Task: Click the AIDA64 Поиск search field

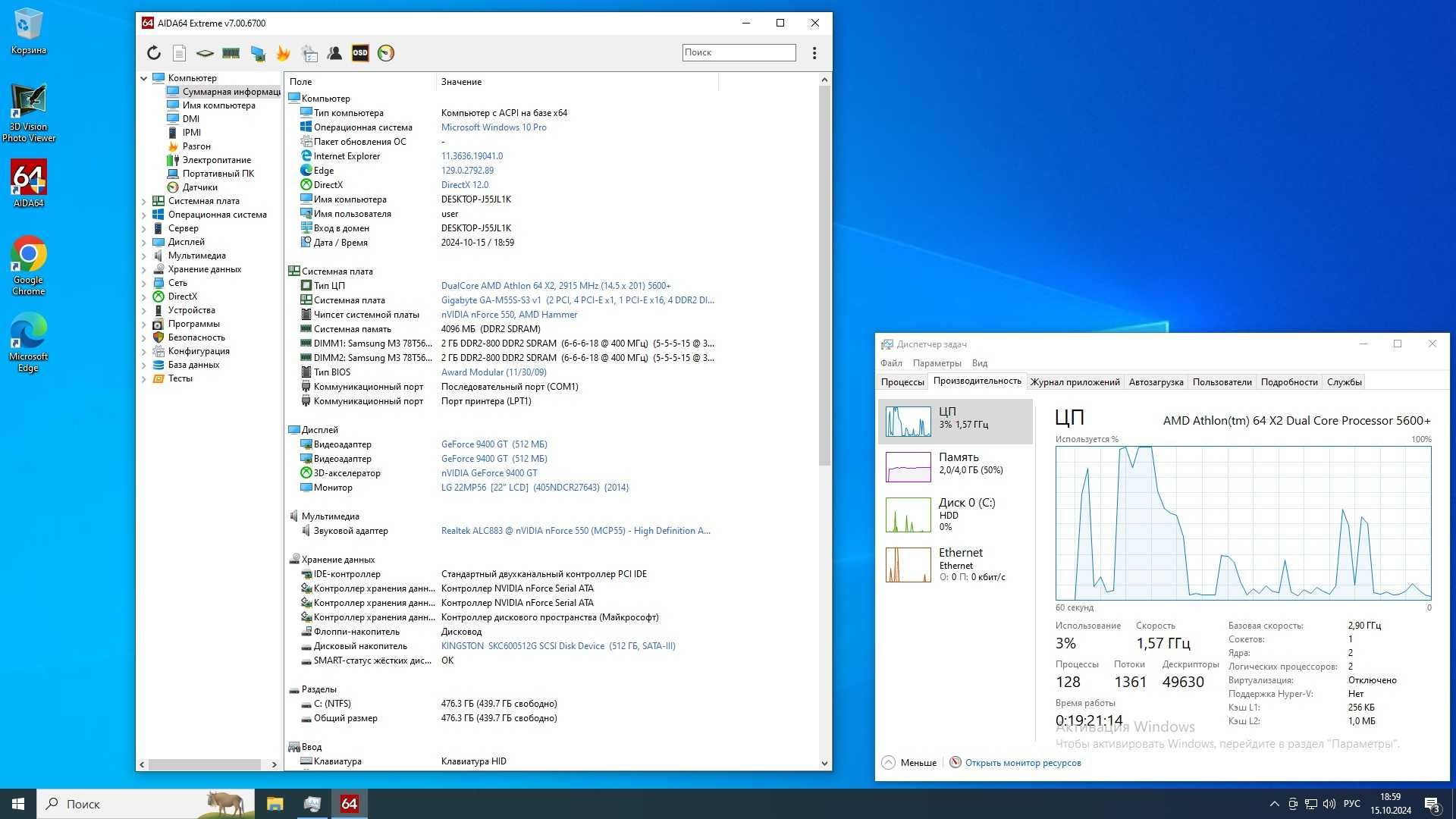Action: click(739, 52)
